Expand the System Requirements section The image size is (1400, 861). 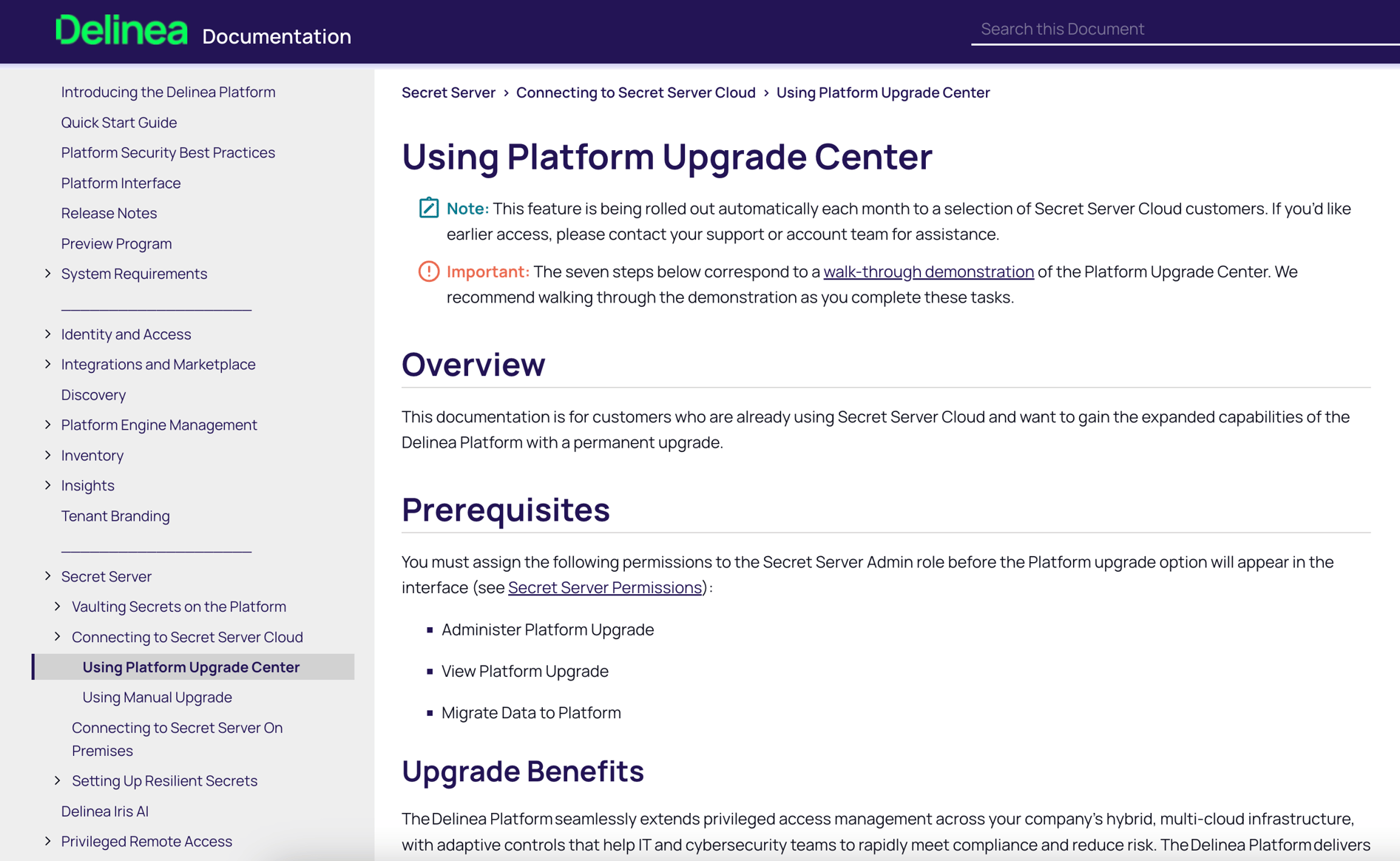pyautogui.click(x=47, y=273)
